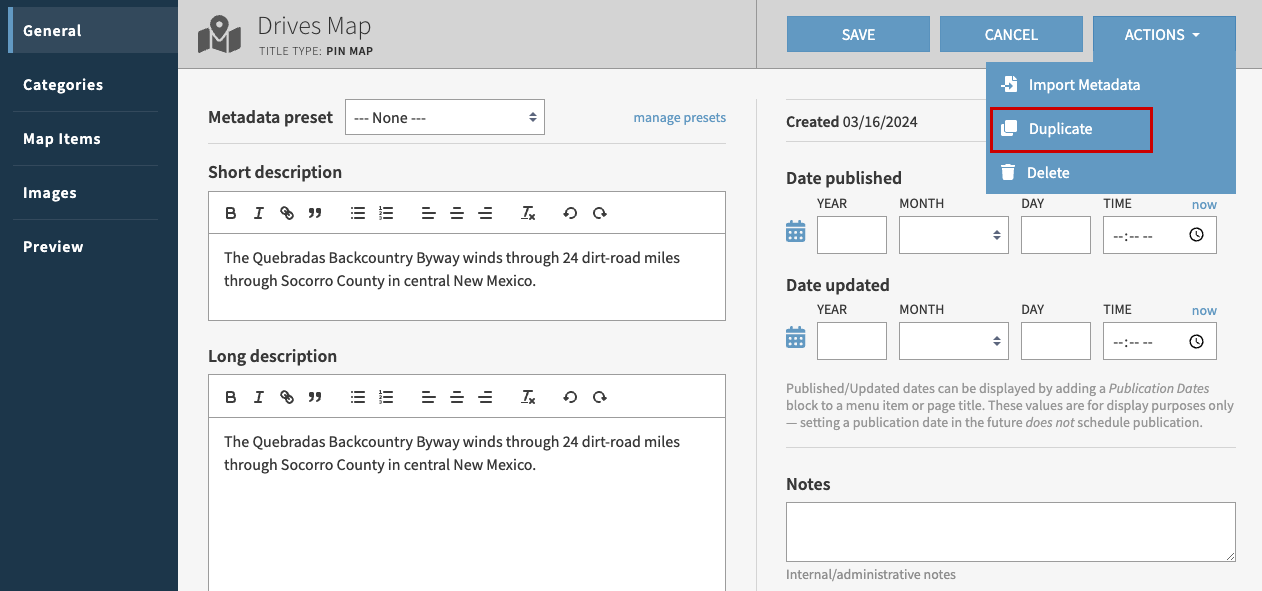Undo last change in Long description editor

coord(570,397)
